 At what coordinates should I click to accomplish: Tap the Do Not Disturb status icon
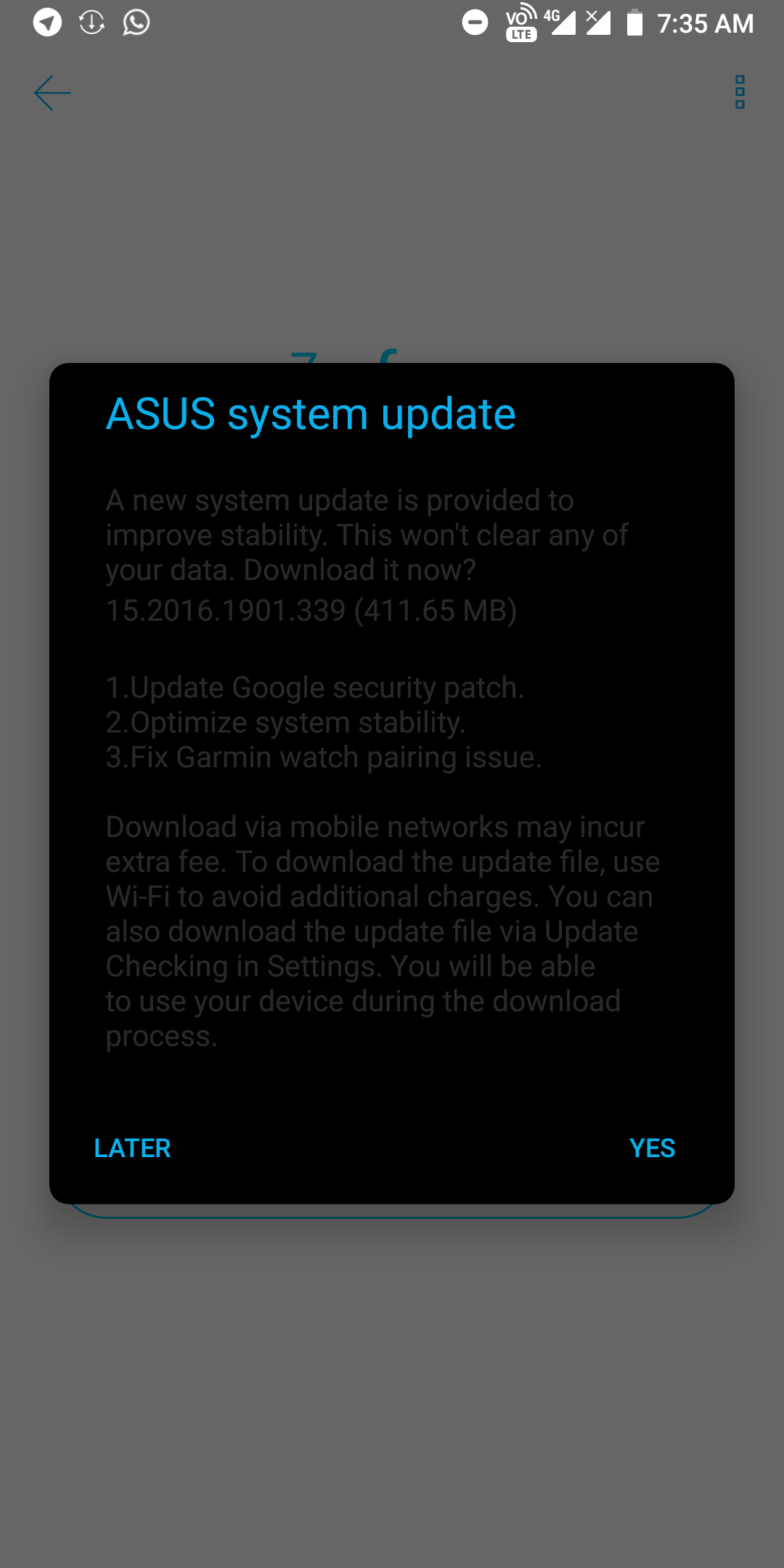(x=475, y=23)
